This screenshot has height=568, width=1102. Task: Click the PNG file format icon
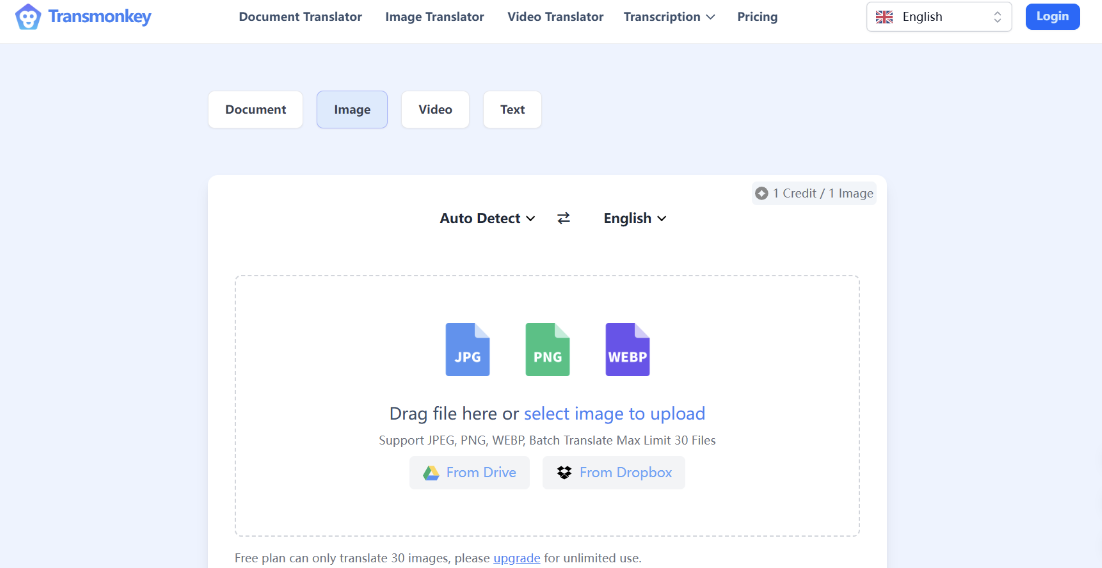[547, 349]
